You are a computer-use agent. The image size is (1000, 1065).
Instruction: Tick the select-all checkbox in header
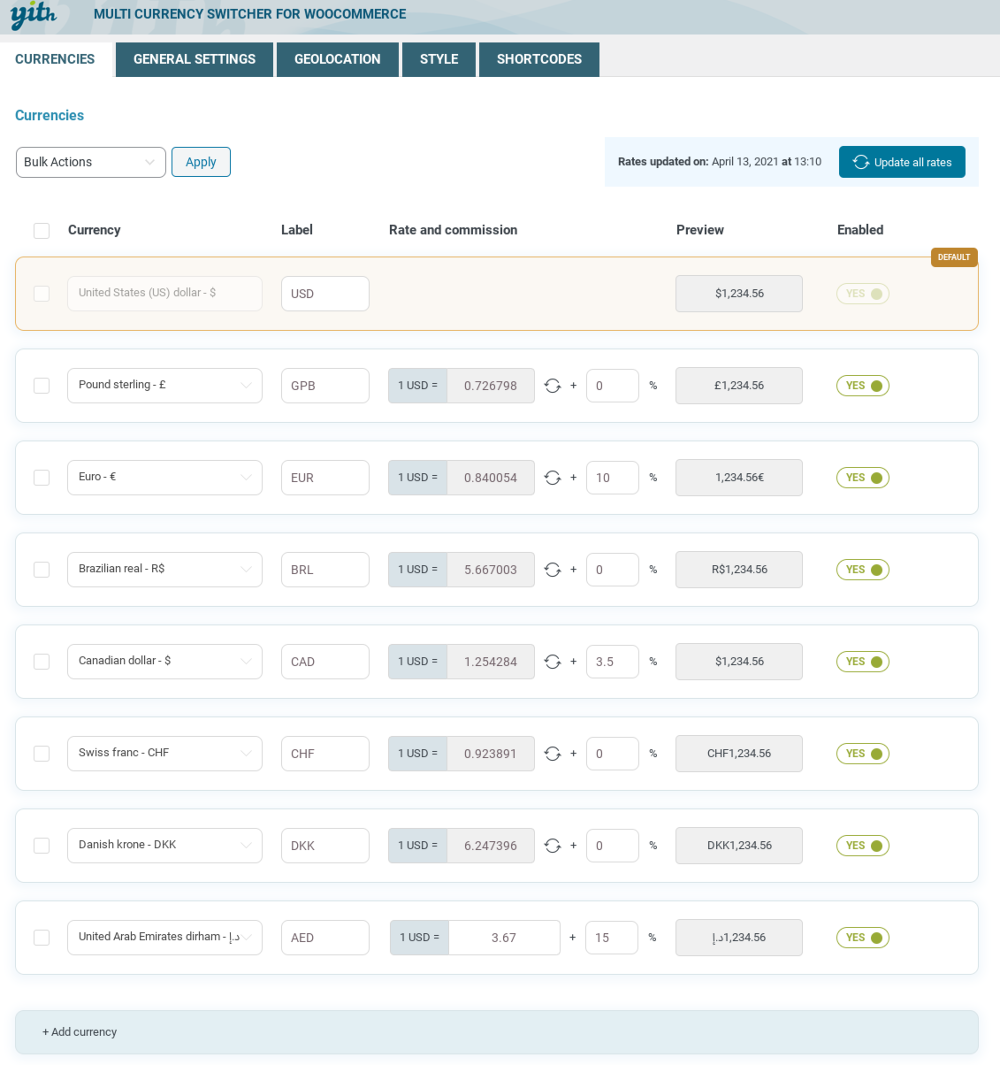tap(41, 231)
